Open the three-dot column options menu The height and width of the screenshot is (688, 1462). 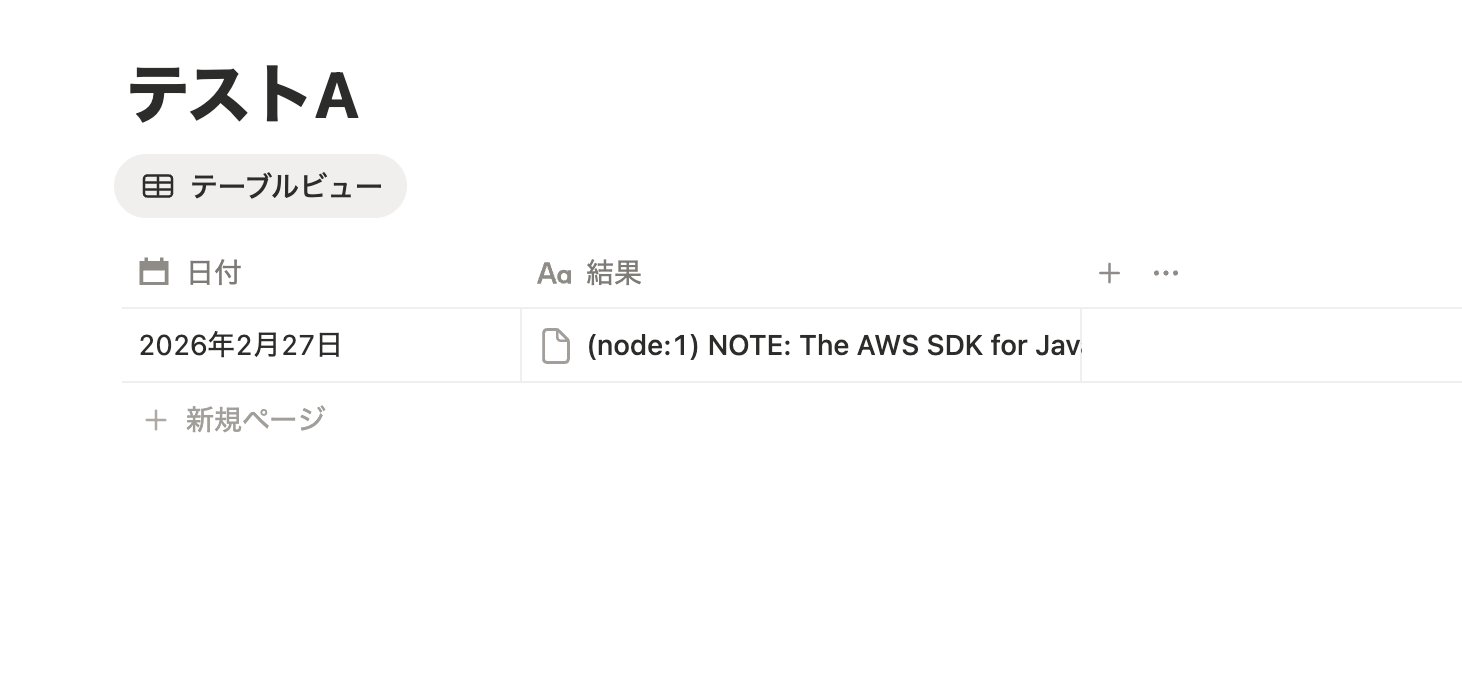[1166, 273]
